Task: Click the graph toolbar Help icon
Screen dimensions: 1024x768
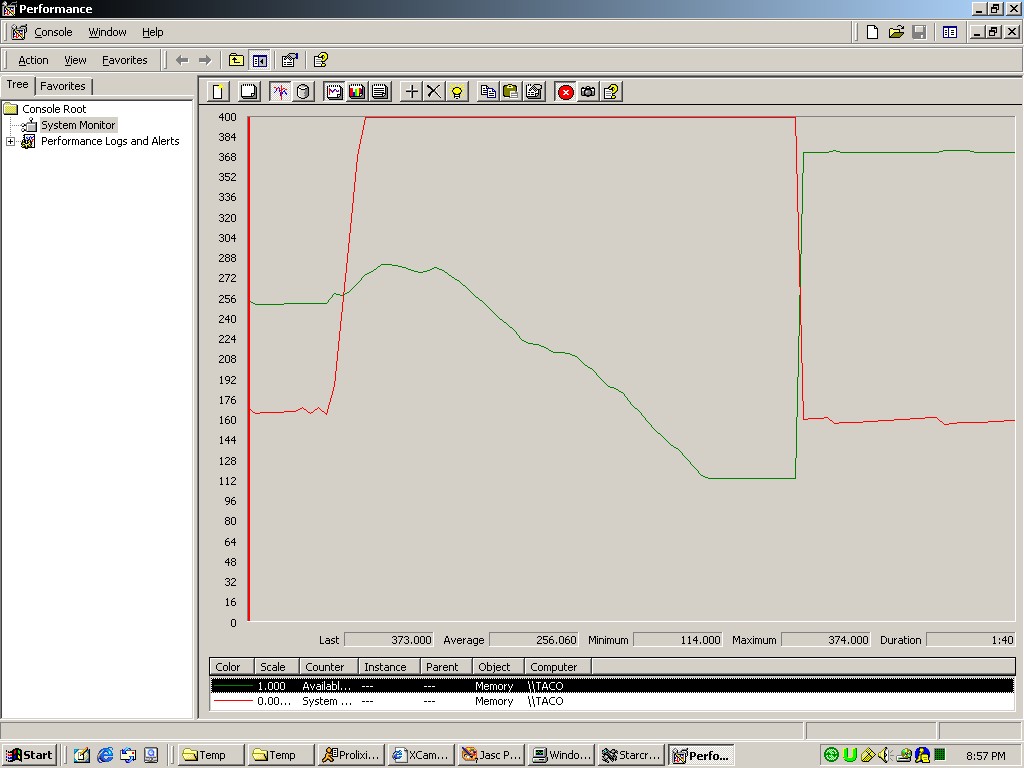Action: [x=611, y=91]
